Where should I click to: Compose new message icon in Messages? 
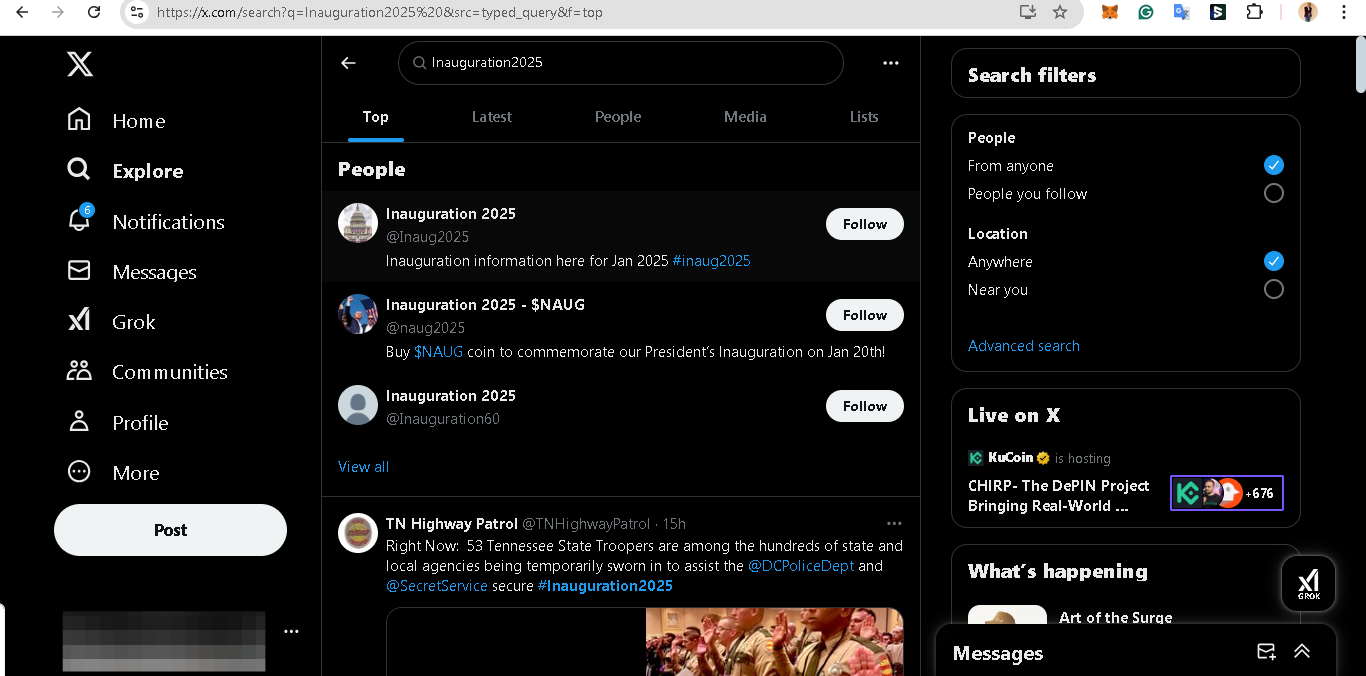[1266, 652]
